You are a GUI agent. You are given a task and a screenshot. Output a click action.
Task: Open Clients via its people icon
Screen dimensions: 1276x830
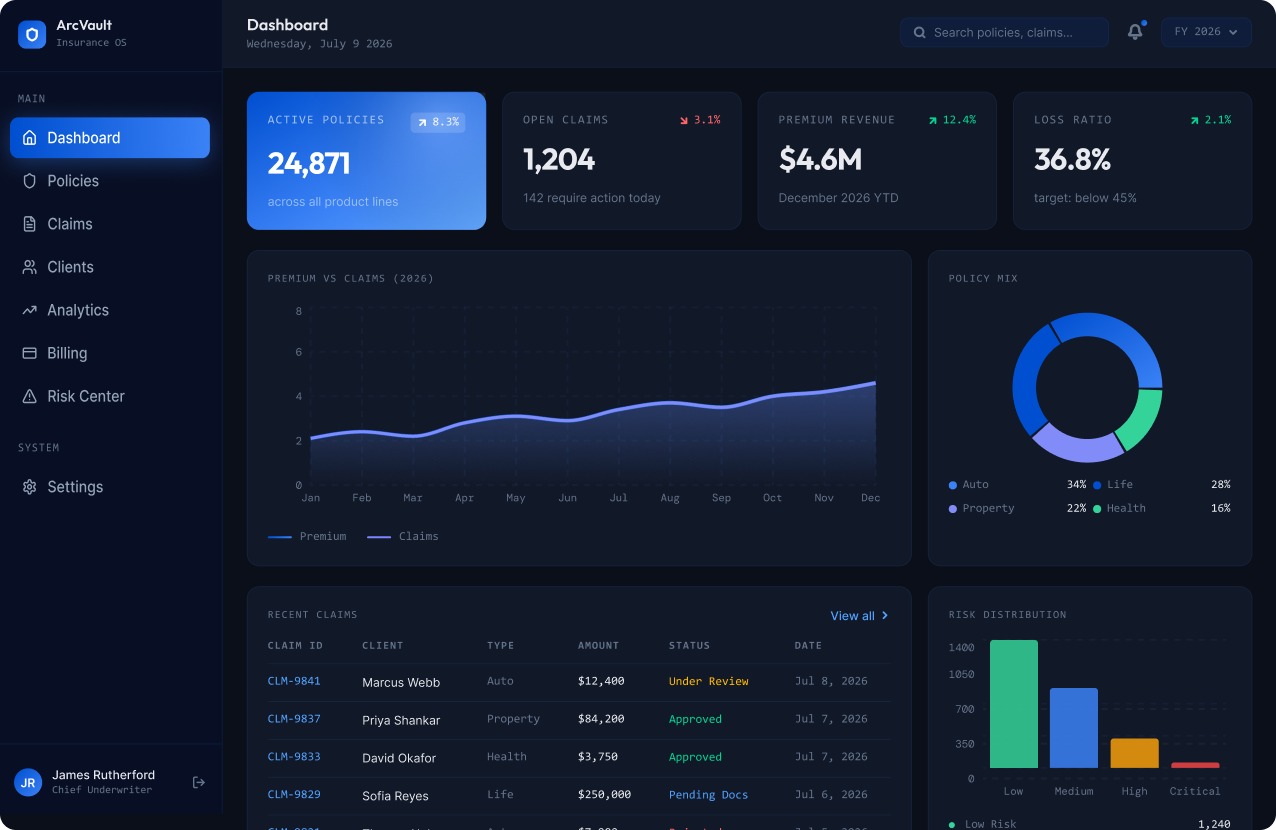(29, 267)
